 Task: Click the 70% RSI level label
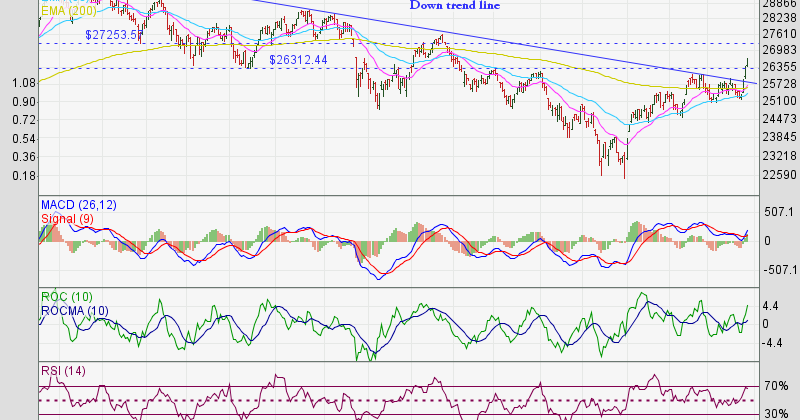pos(776,386)
